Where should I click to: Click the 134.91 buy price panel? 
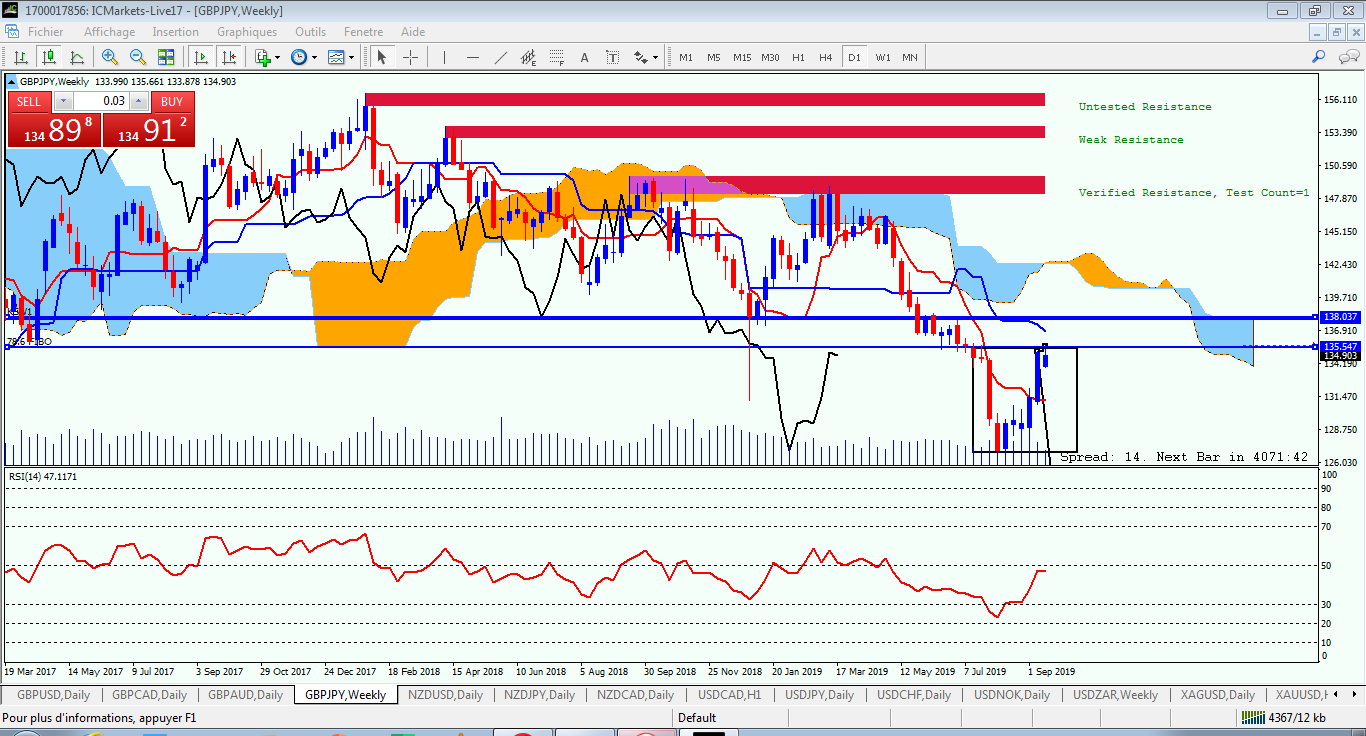(149, 129)
